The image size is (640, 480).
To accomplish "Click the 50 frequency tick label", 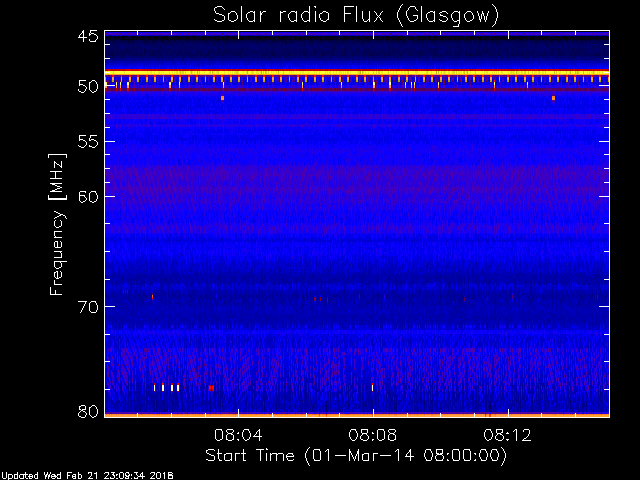I will [88, 87].
